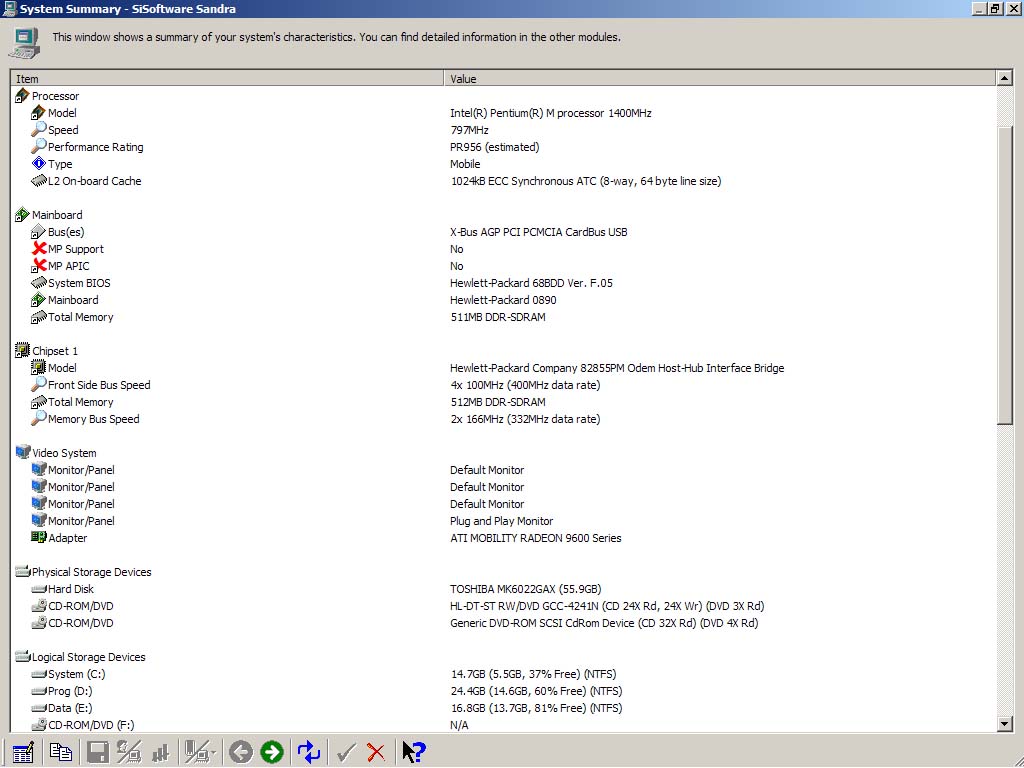Click the value '24.4GB (14.6GB, 60% Free) (NTFS)'

tap(536, 690)
